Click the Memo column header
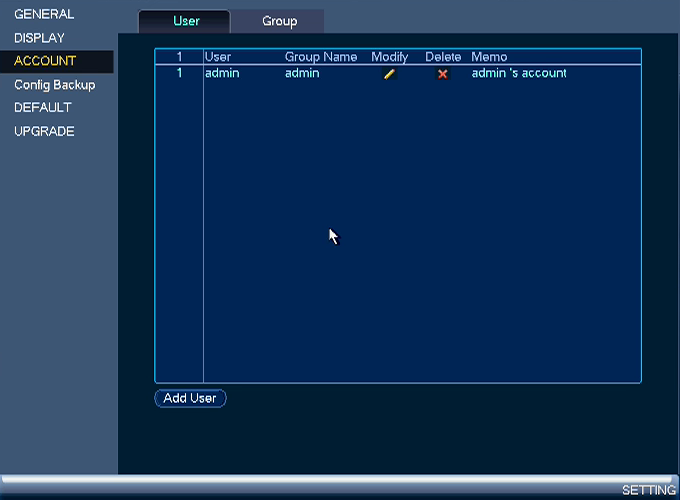680x500 pixels. click(489, 57)
